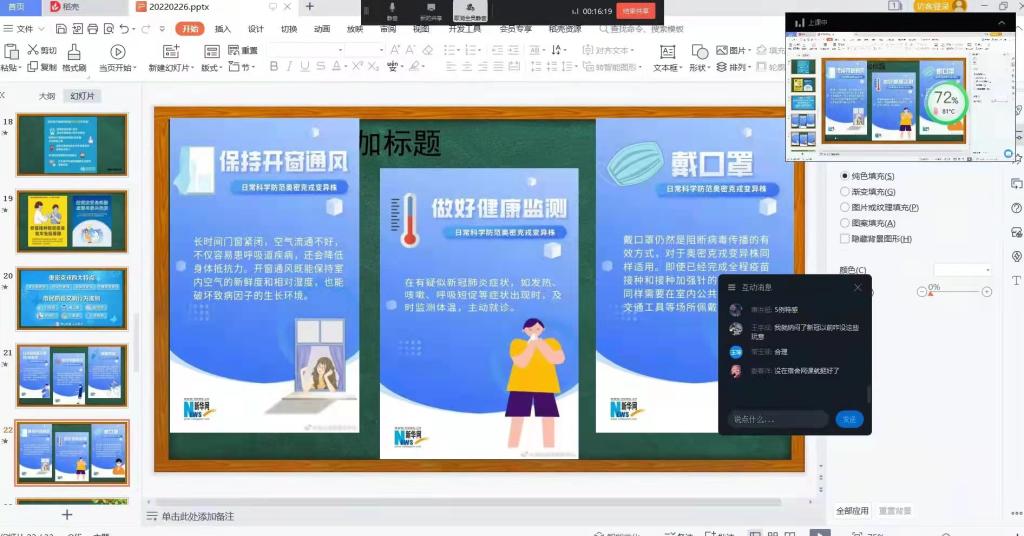Screen dimensions: 1024x536
Task: Open the fill color (颜色) dropdown
Action: [x=962, y=270]
